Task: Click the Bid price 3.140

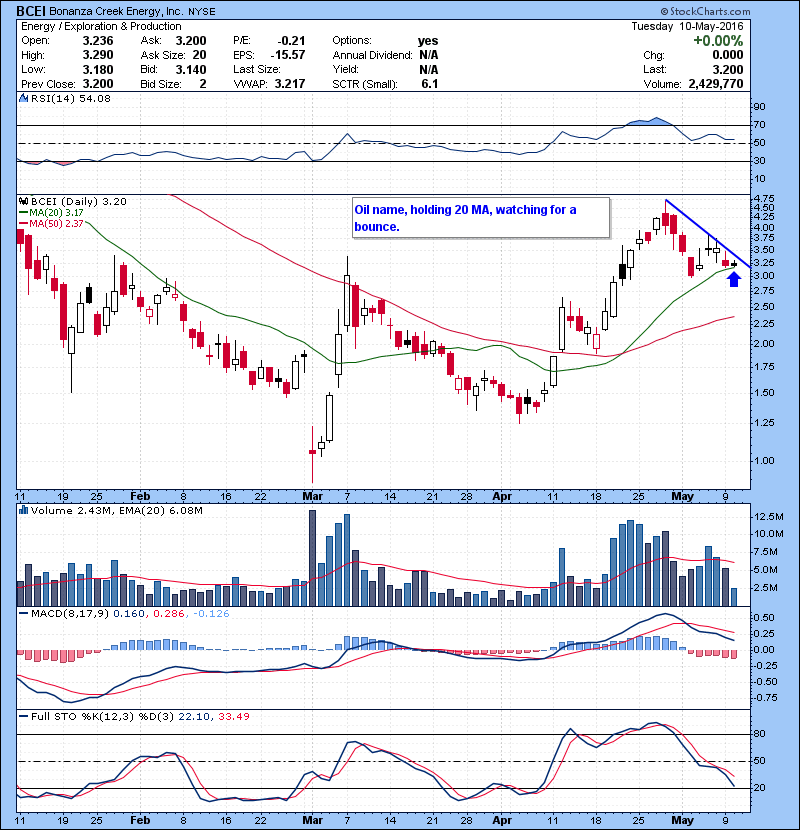Action: tap(191, 69)
